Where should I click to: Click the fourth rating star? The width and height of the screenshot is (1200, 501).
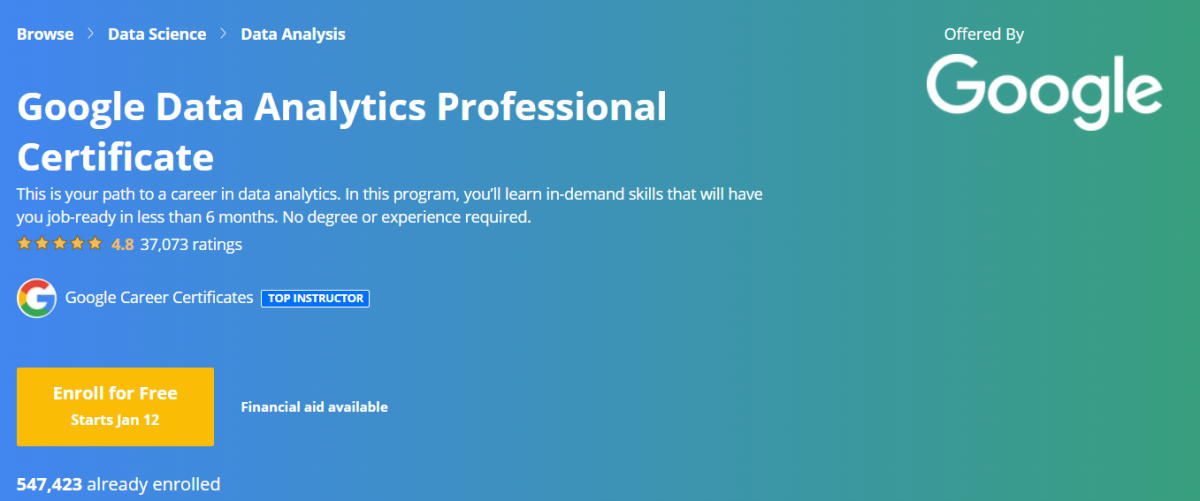pyautogui.click(x=77, y=244)
